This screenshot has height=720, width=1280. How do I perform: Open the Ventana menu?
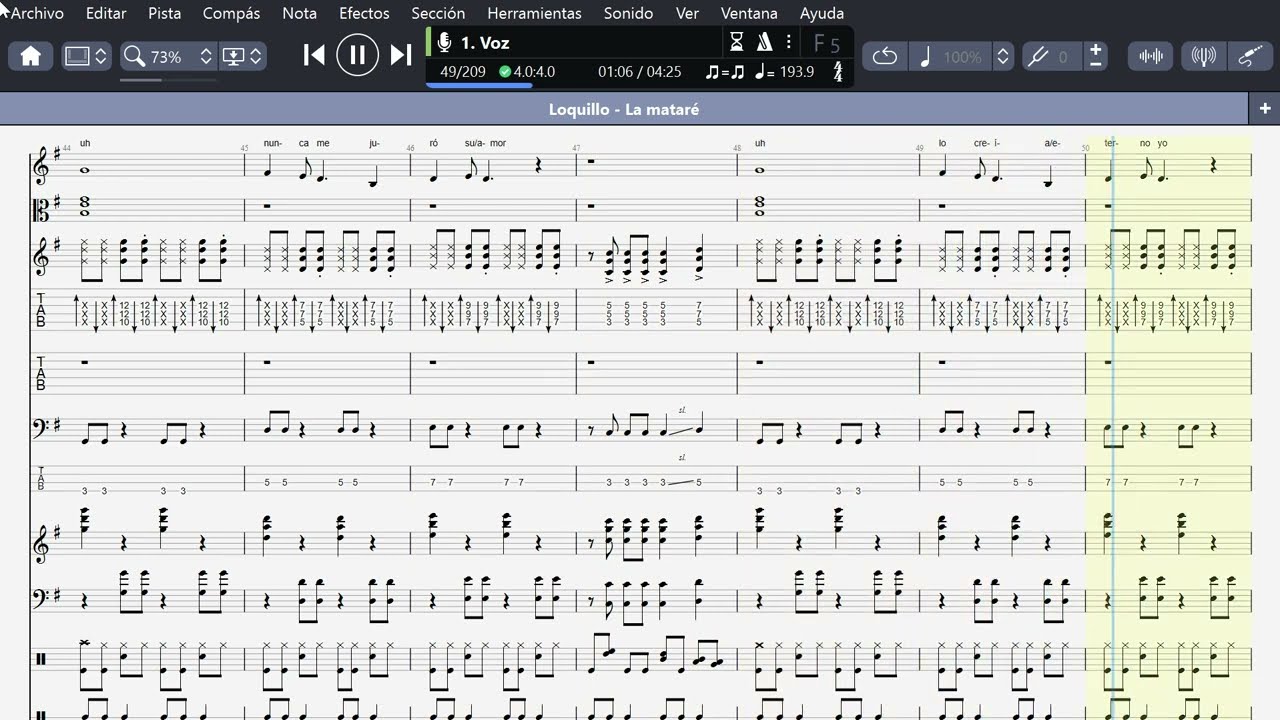pos(749,13)
